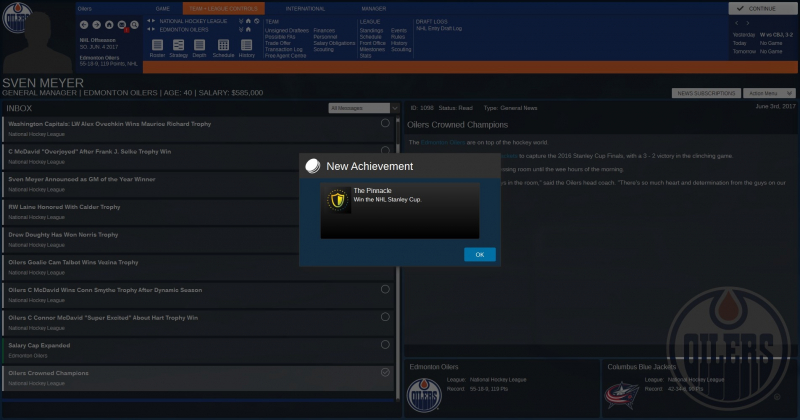Open the magnifier search icon
The width and height of the screenshot is (800, 420).
tap(135, 24)
